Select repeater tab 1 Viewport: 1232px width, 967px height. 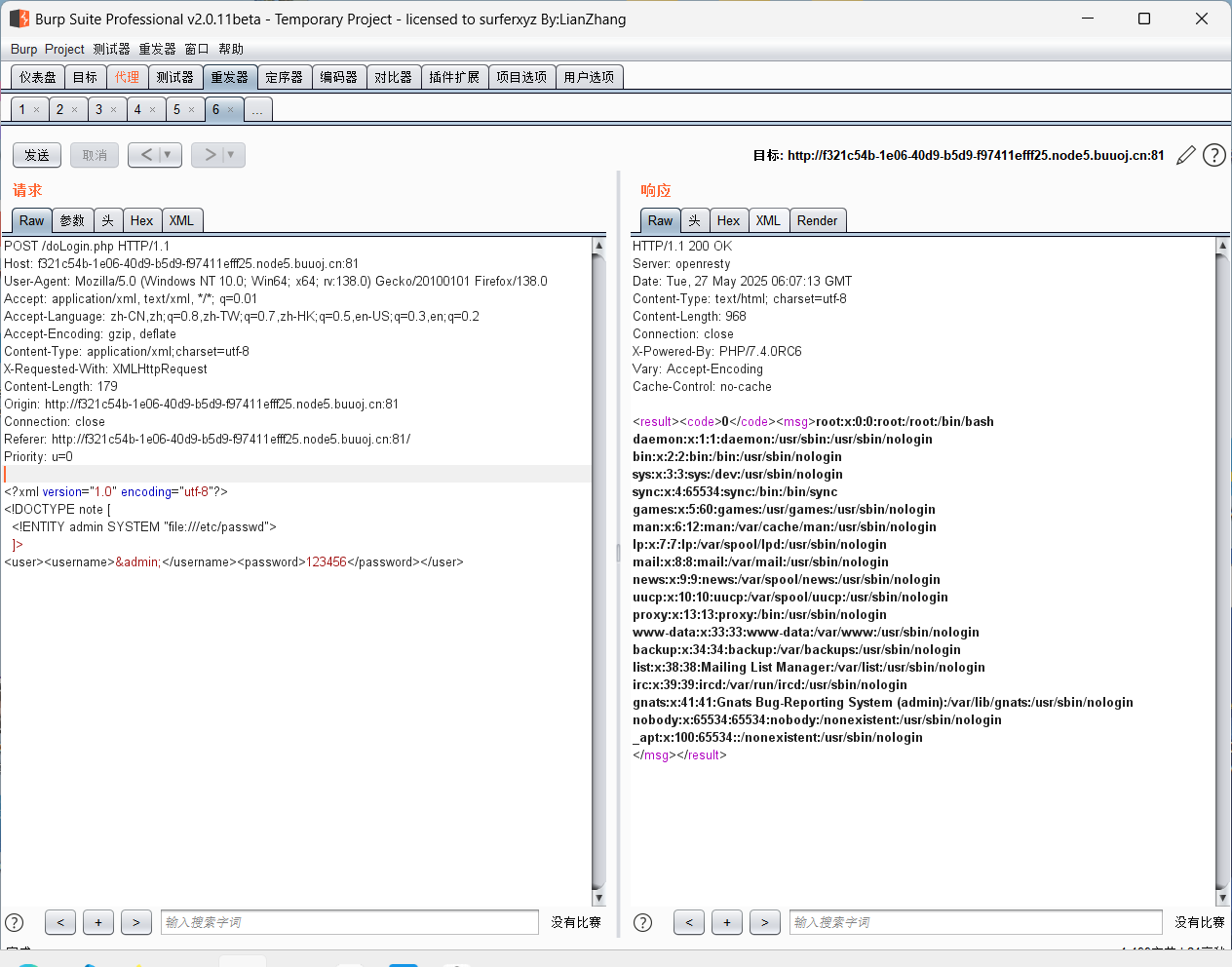click(21, 110)
